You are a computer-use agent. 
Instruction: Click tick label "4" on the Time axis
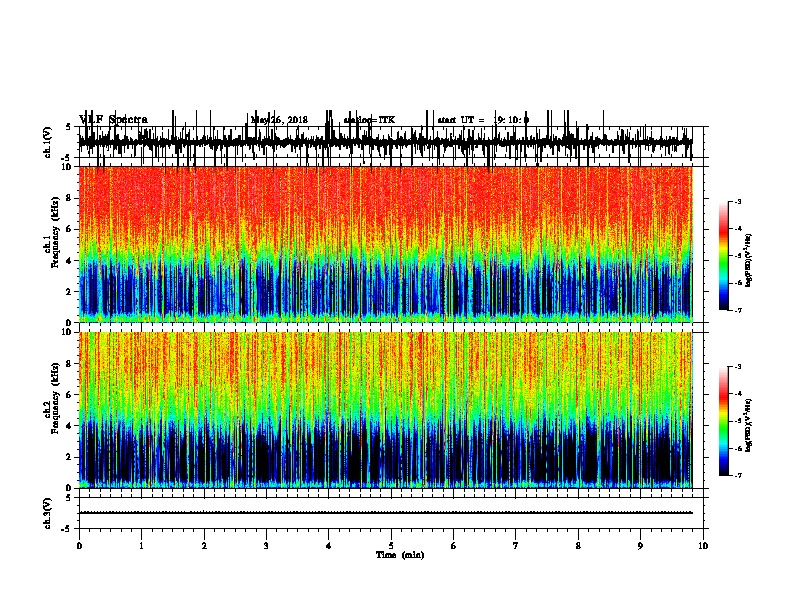pos(329,546)
